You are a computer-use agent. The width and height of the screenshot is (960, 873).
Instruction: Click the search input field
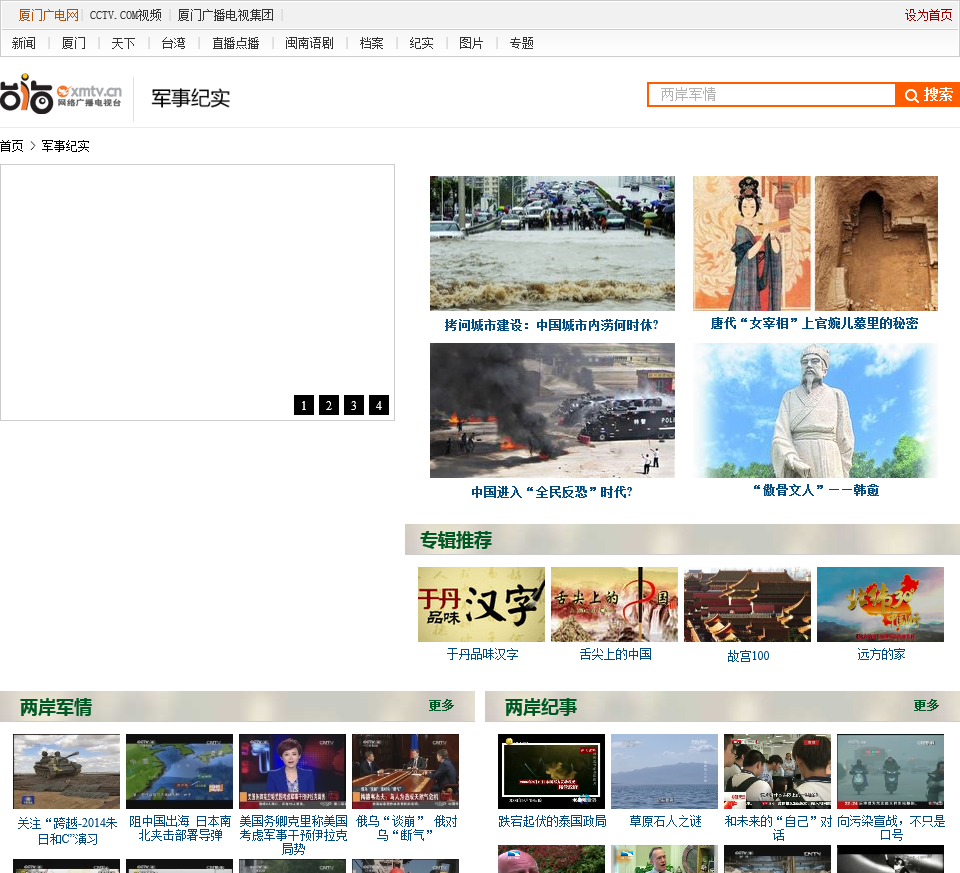coord(771,95)
